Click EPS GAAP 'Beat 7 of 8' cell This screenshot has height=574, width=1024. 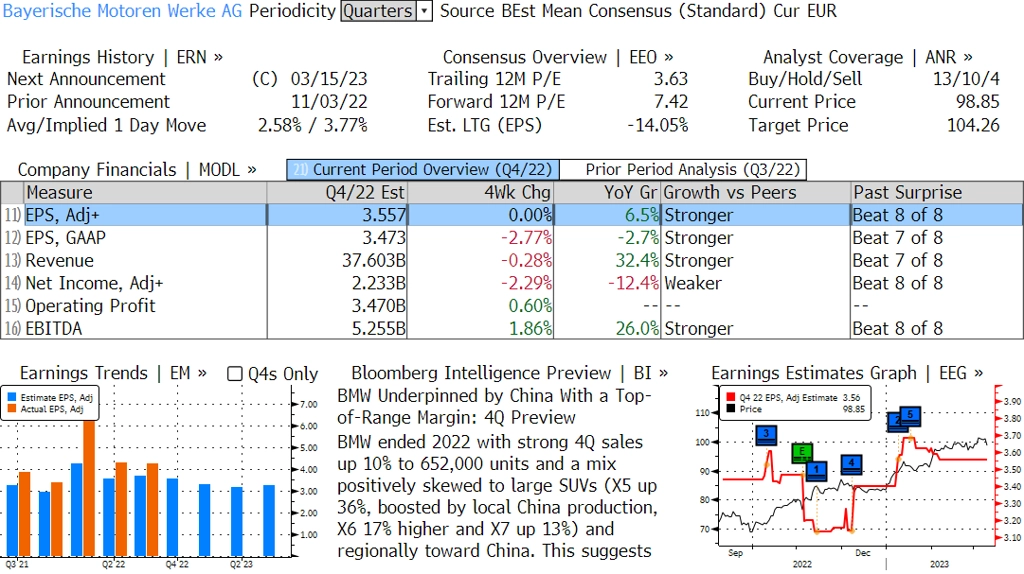pyautogui.click(x=898, y=238)
